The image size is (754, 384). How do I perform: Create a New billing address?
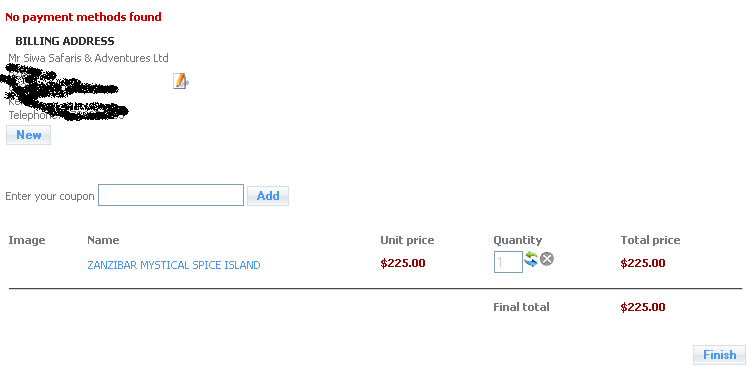[28, 135]
